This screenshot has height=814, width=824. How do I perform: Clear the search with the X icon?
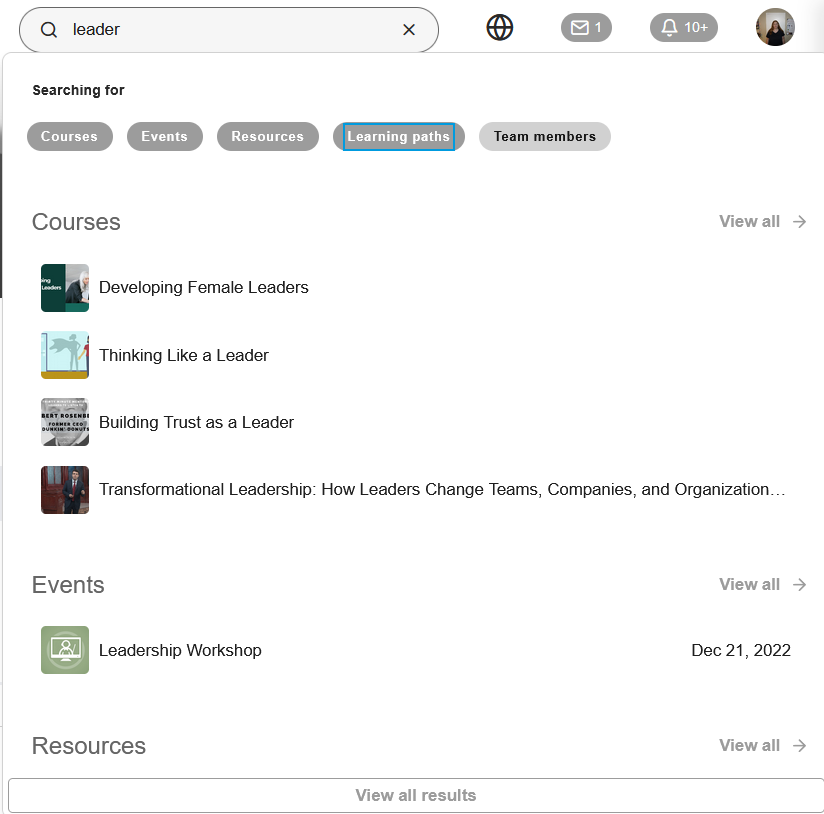(408, 29)
